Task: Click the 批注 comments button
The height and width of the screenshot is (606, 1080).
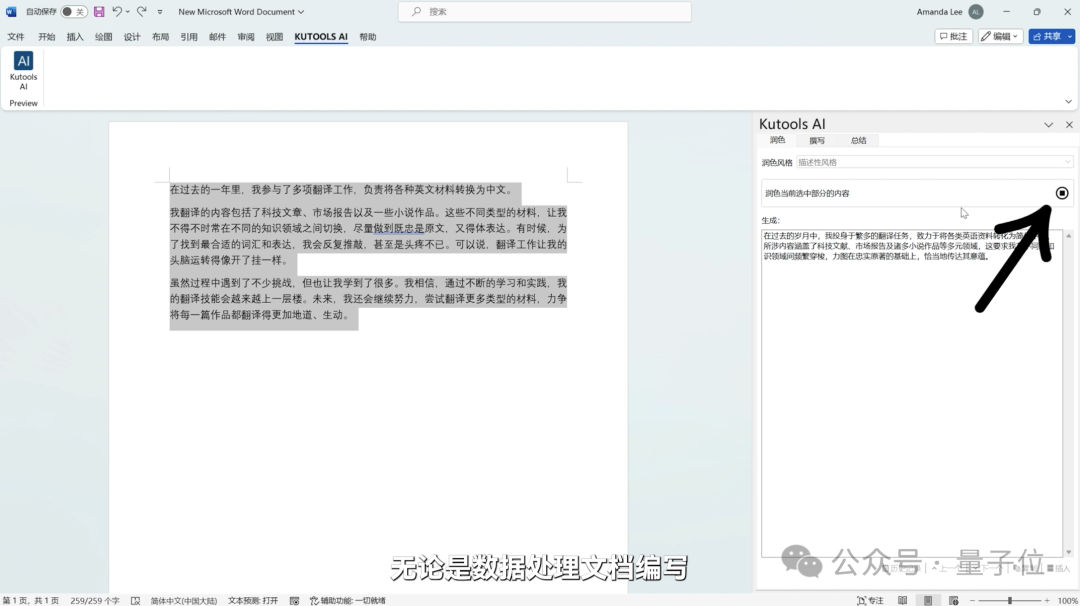Action: coord(954,36)
